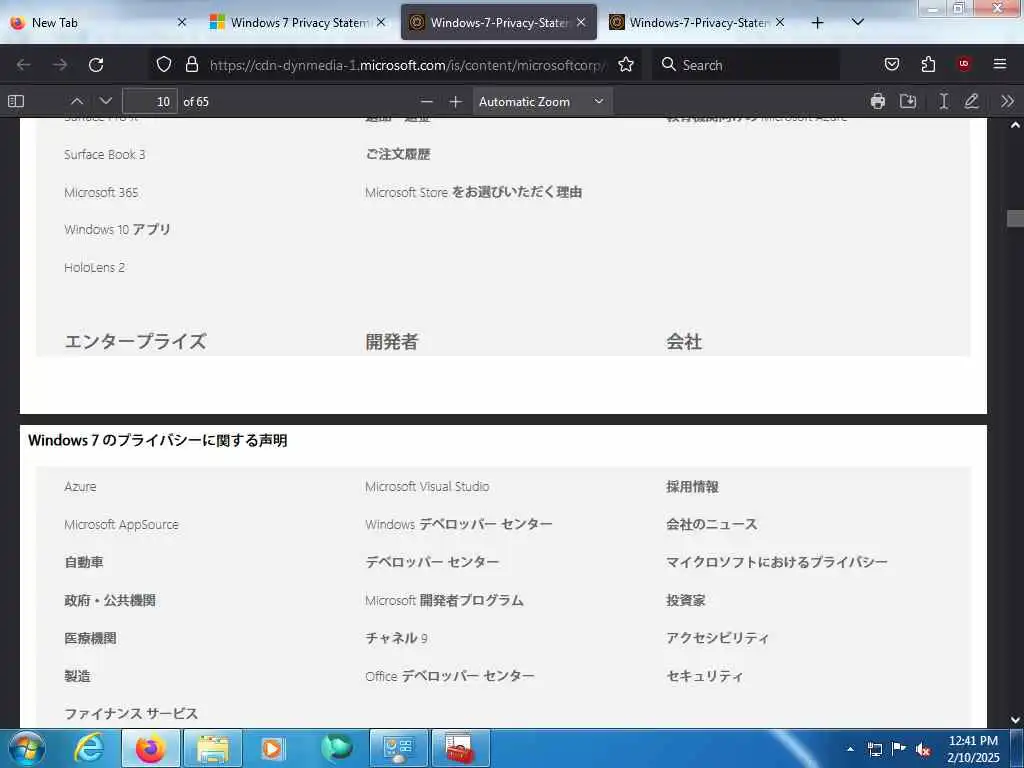
Task: Open the uBlock Origin extension icon
Action: 964,64
